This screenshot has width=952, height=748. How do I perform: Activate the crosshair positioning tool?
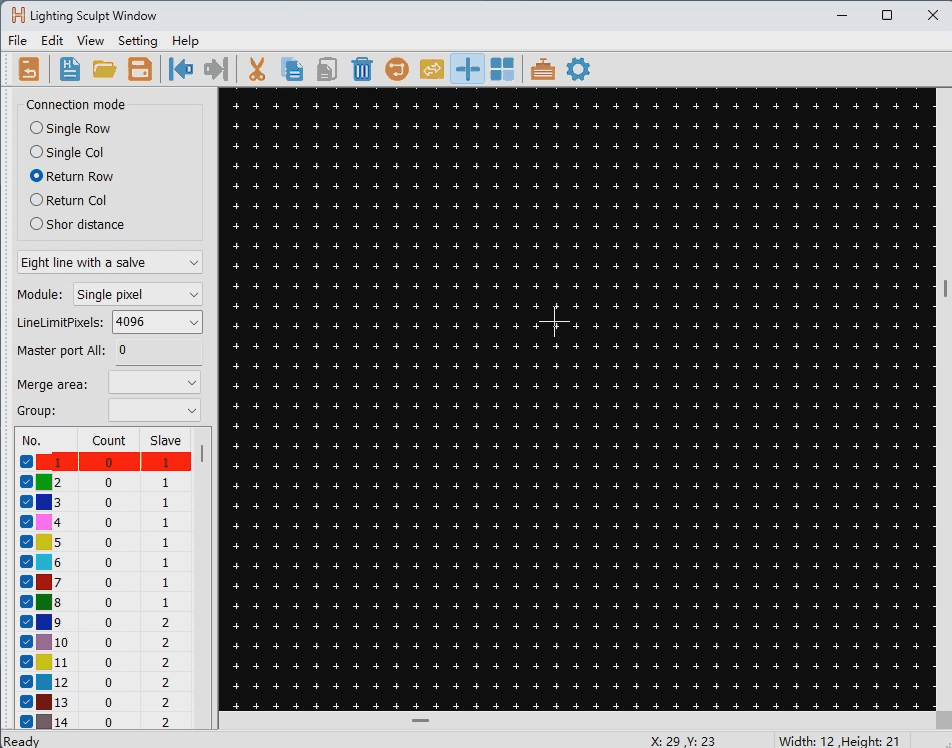pyautogui.click(x=467, y=69)
